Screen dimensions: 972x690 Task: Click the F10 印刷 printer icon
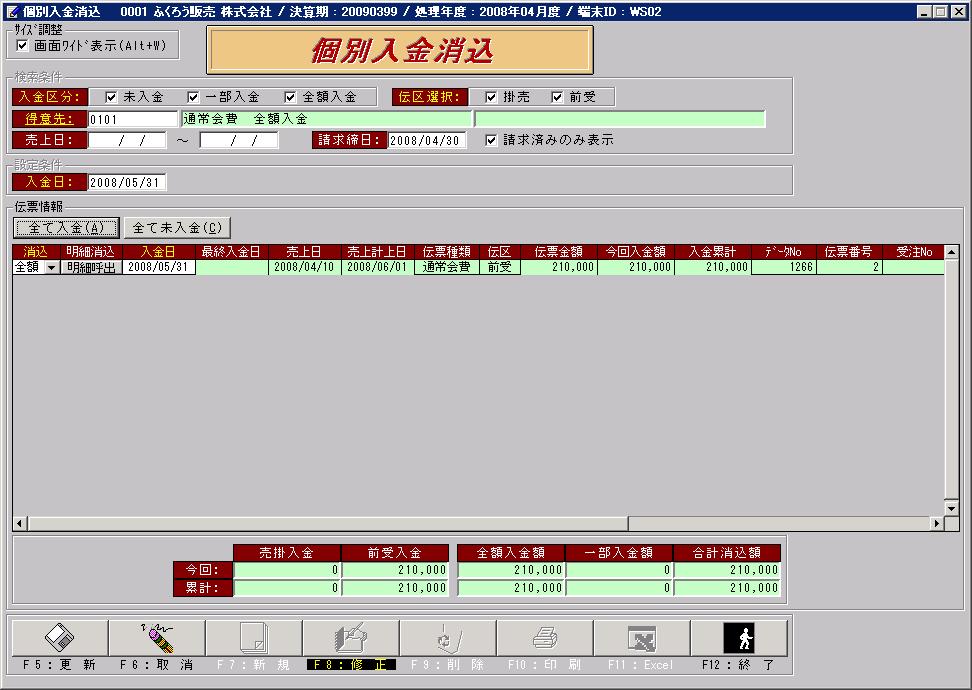545,637
